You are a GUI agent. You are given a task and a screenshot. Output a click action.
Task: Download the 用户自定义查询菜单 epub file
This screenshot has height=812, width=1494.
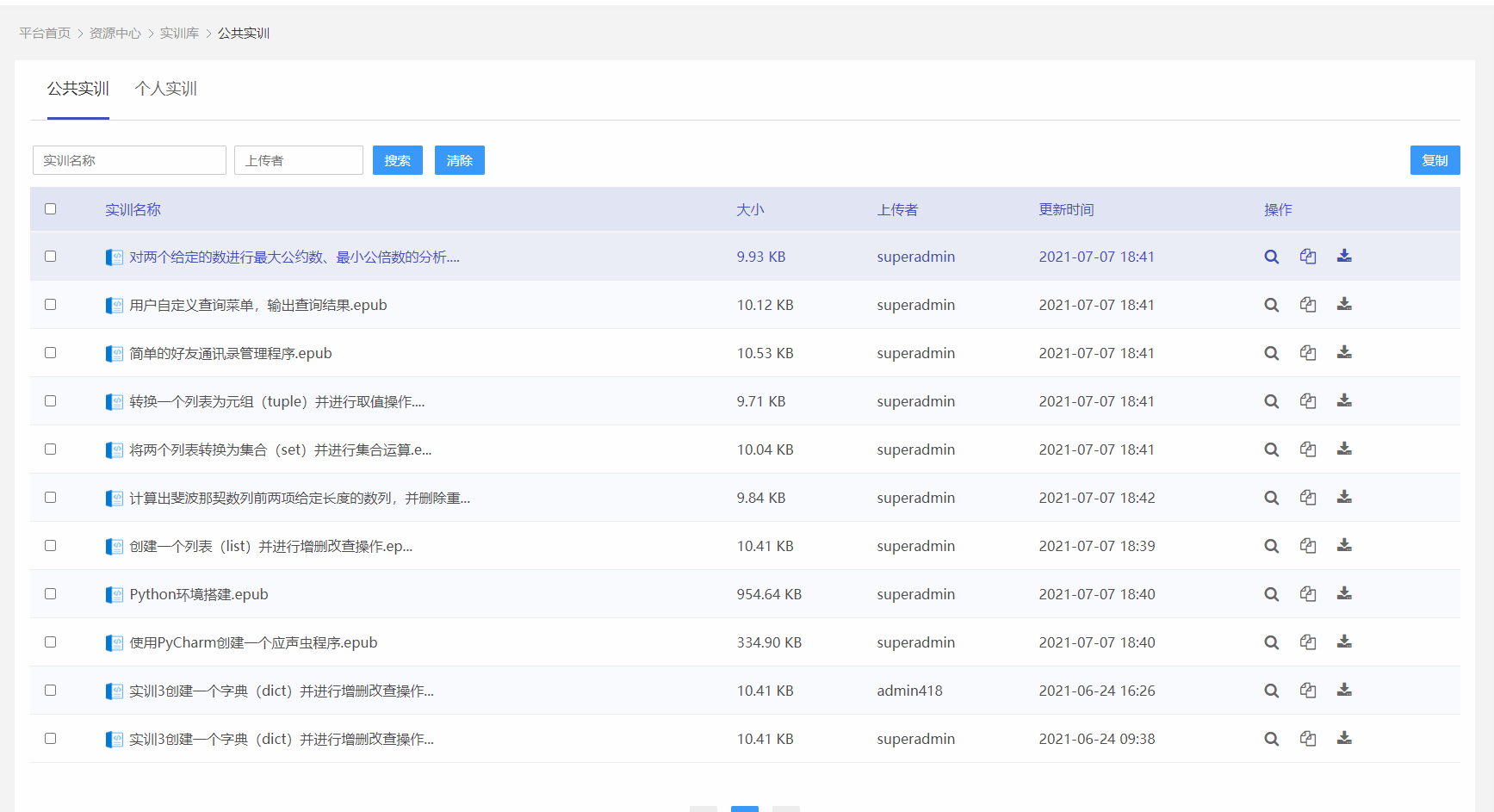1344,304
